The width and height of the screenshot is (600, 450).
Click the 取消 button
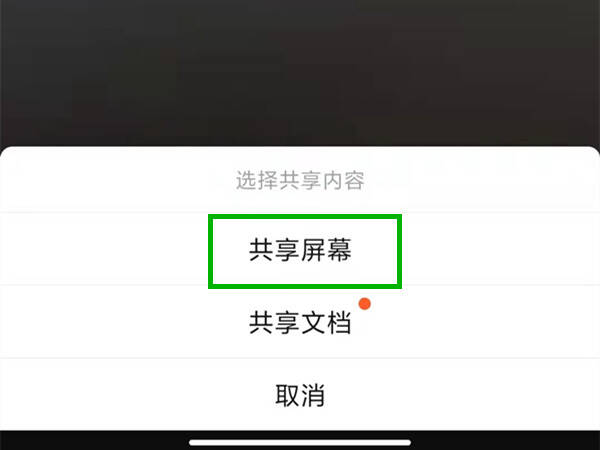[300, 395]
